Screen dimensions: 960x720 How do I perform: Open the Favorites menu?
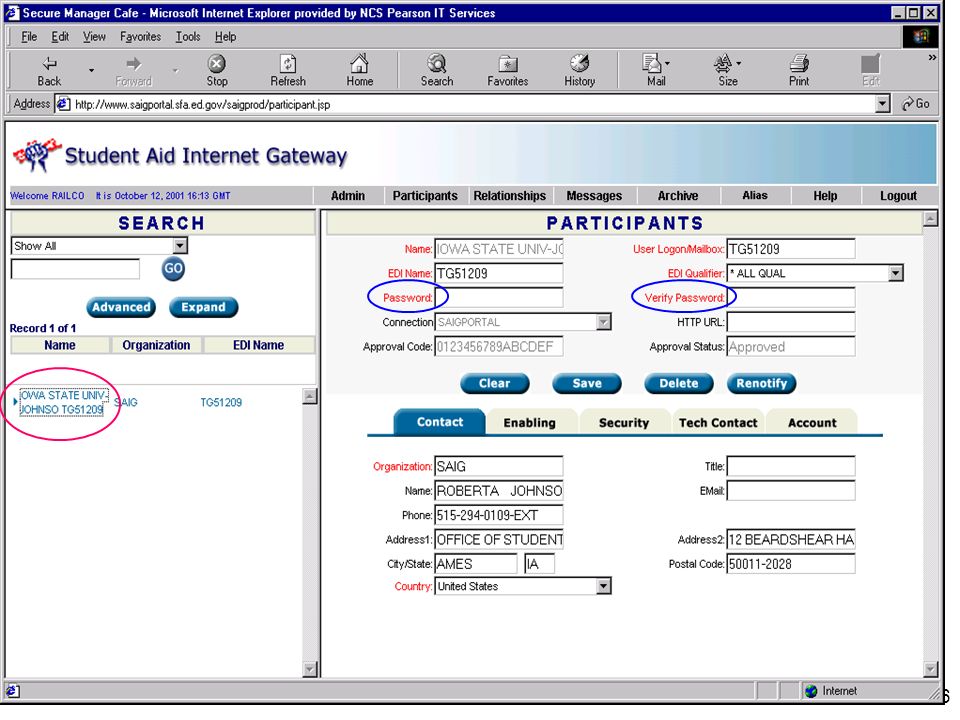coord(140,37)
